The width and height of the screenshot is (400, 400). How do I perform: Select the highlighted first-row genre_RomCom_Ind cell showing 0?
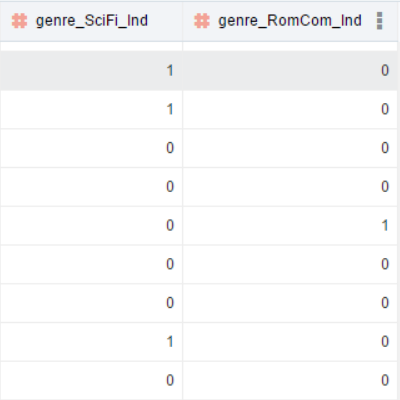coord(290,70)
